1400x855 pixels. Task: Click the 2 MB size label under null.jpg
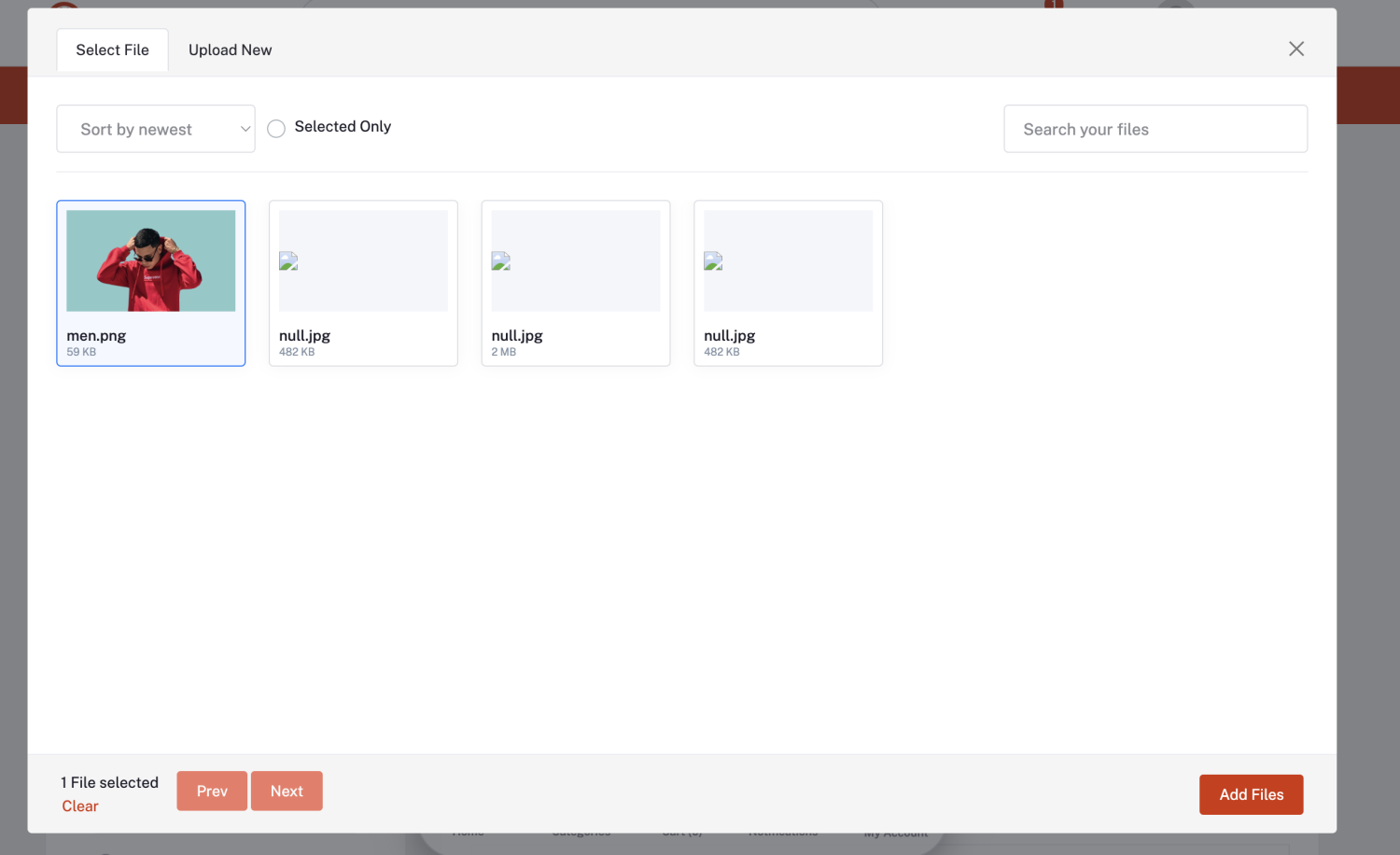[x=504, y=352]
